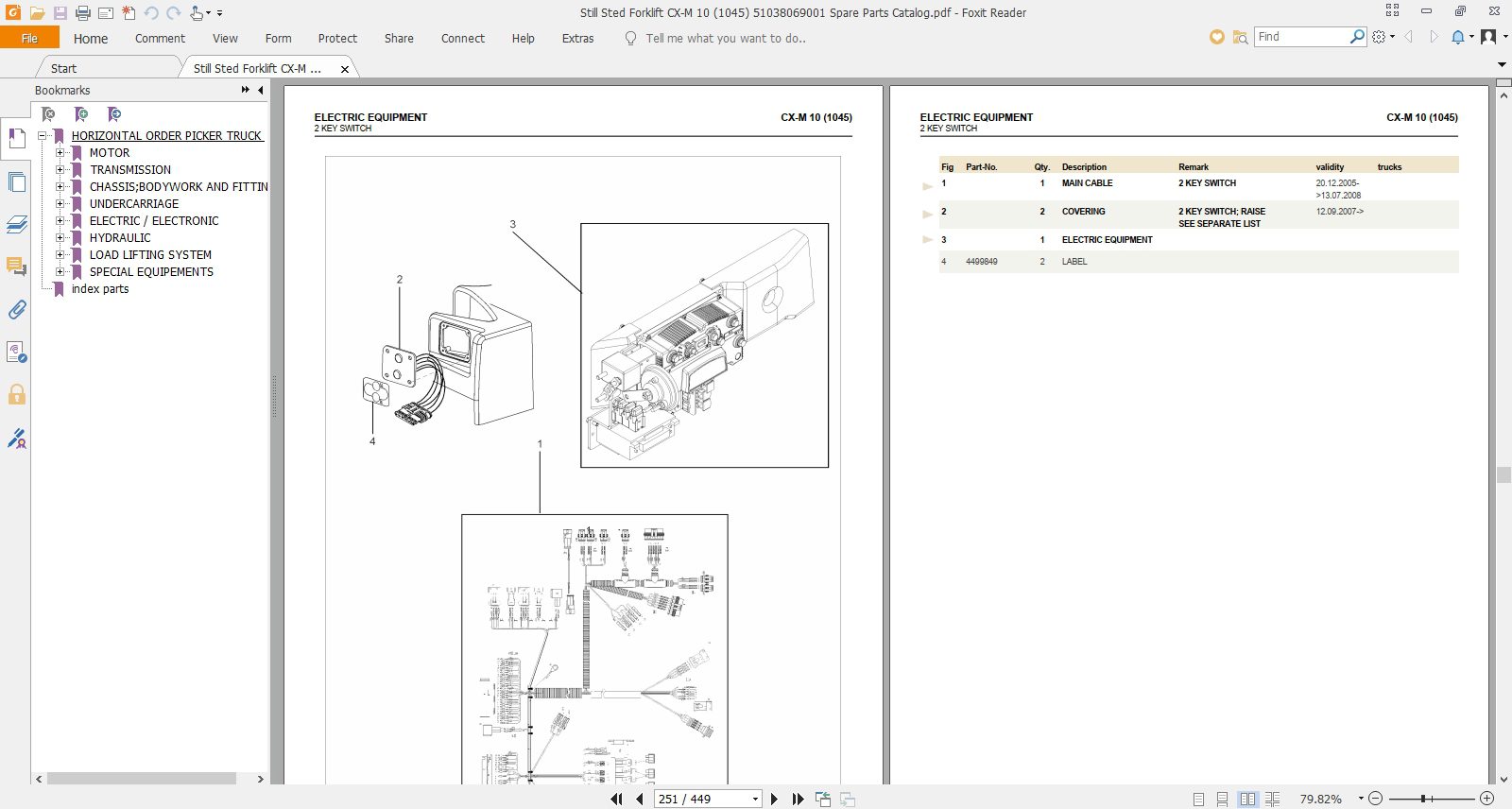Collapse HORIZONTAL ORDER PICKER TRUCK bookmark
The height and width of the screenshot is (809, 1512).
click(43, 136)
